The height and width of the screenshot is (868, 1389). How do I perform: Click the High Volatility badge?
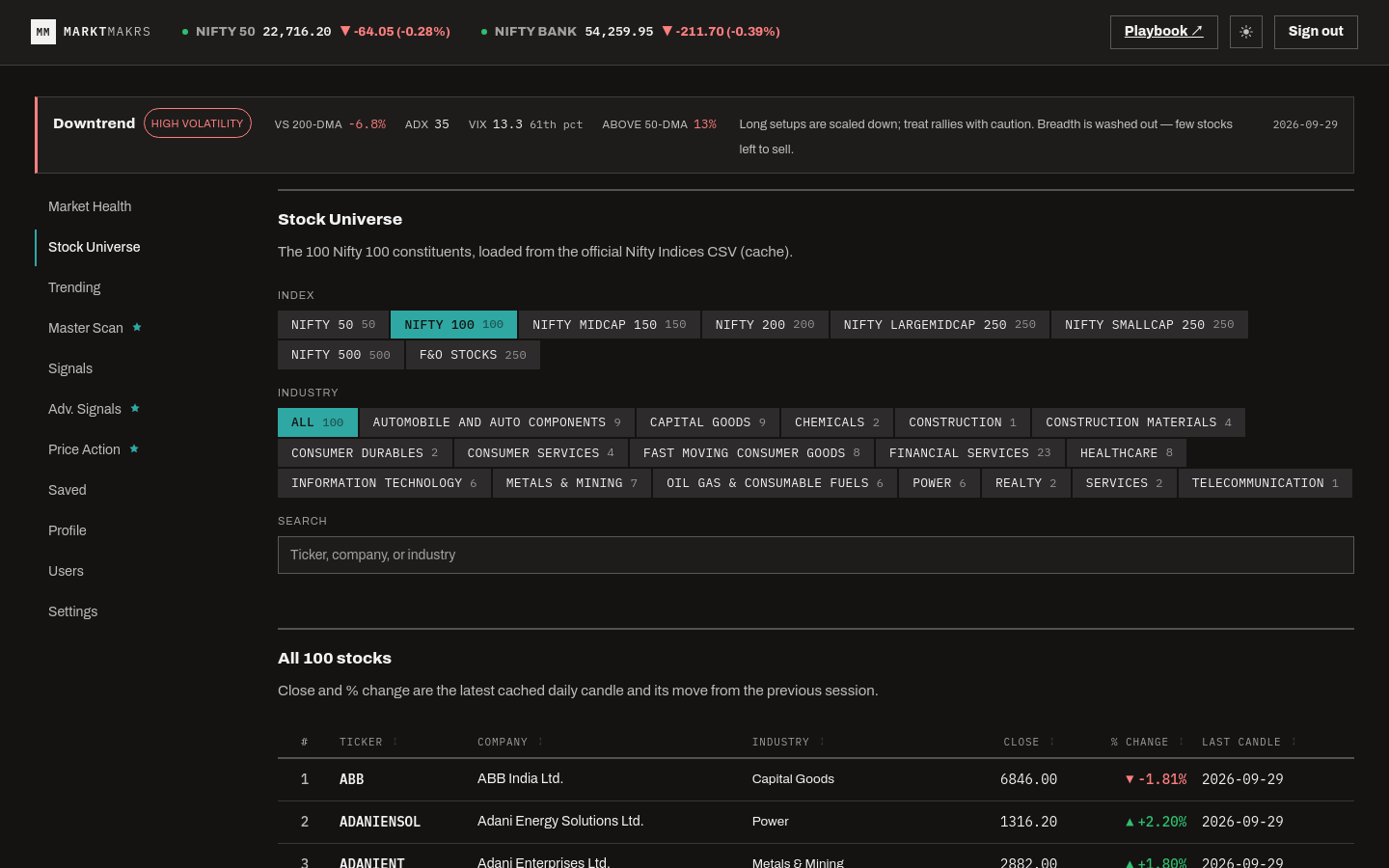(x=198, y=123)
